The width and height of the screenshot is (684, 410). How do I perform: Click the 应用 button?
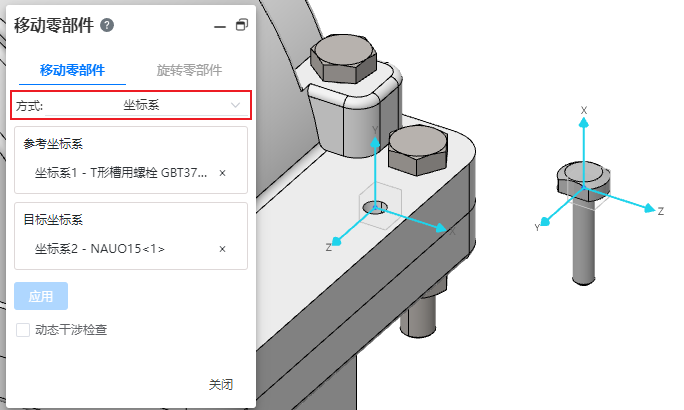pyautogui.click(x=41, y=296)
